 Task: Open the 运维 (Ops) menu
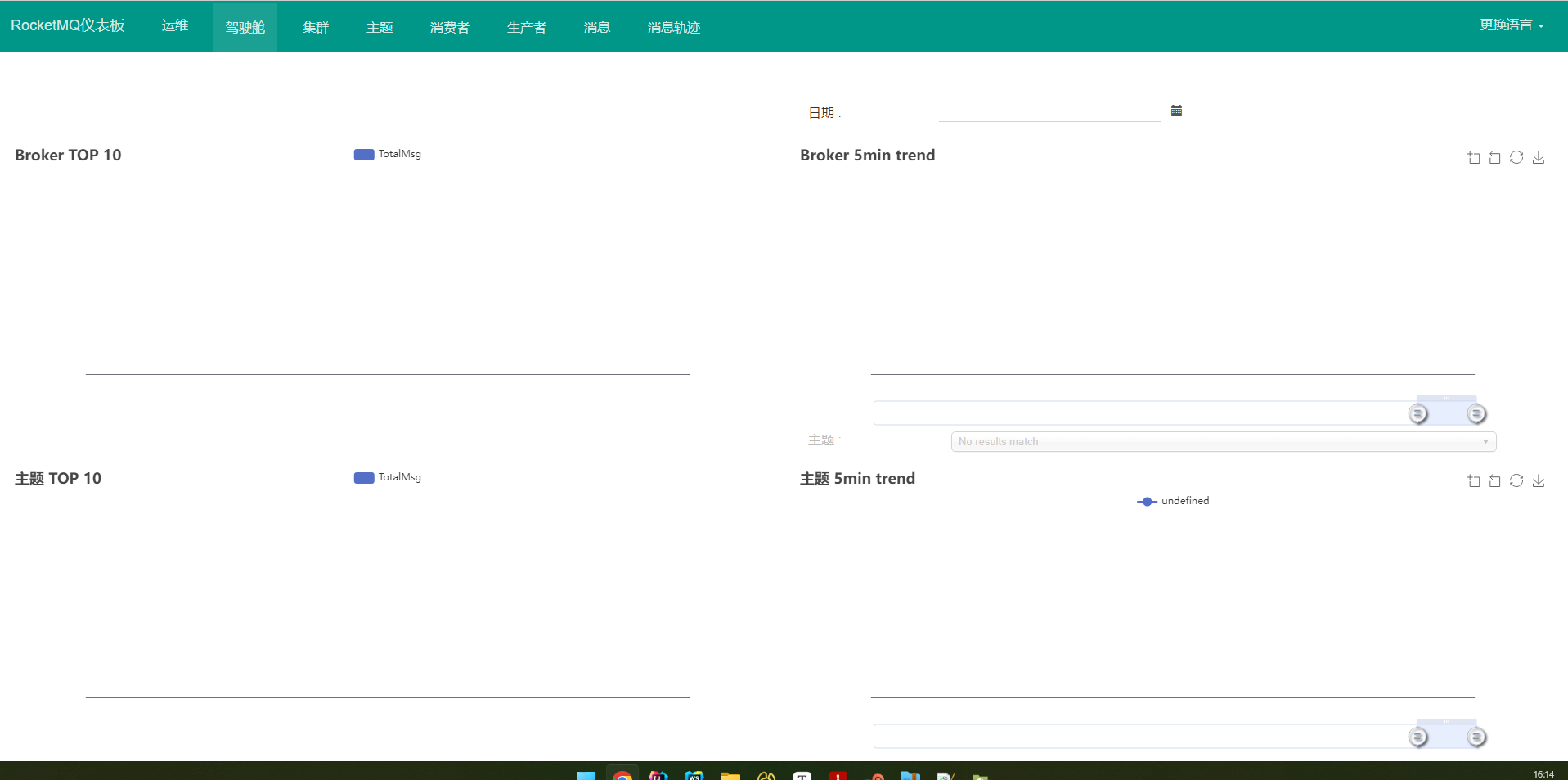point(175,26)
